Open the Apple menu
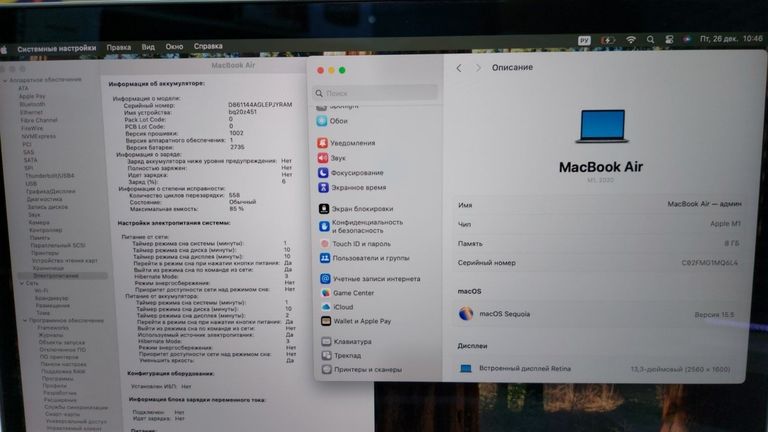 [4, 49]
